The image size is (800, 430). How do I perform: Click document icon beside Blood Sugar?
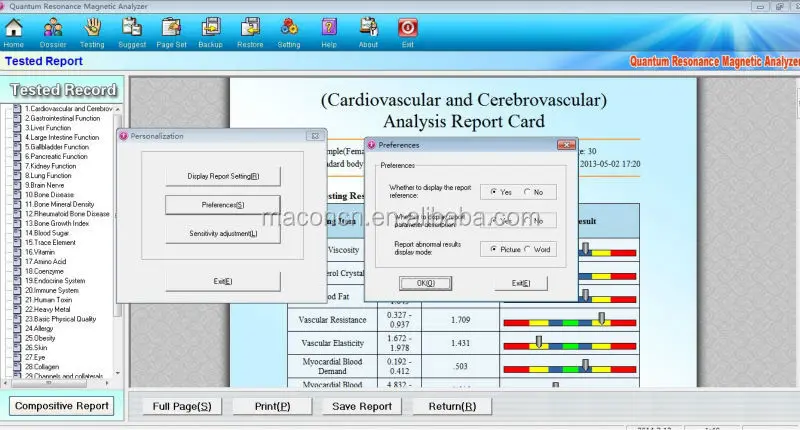[x=17, y=233]
